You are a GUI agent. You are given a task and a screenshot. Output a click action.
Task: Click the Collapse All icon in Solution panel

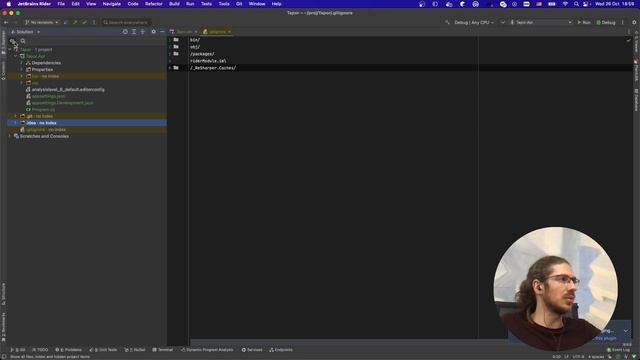coord(143,32)
